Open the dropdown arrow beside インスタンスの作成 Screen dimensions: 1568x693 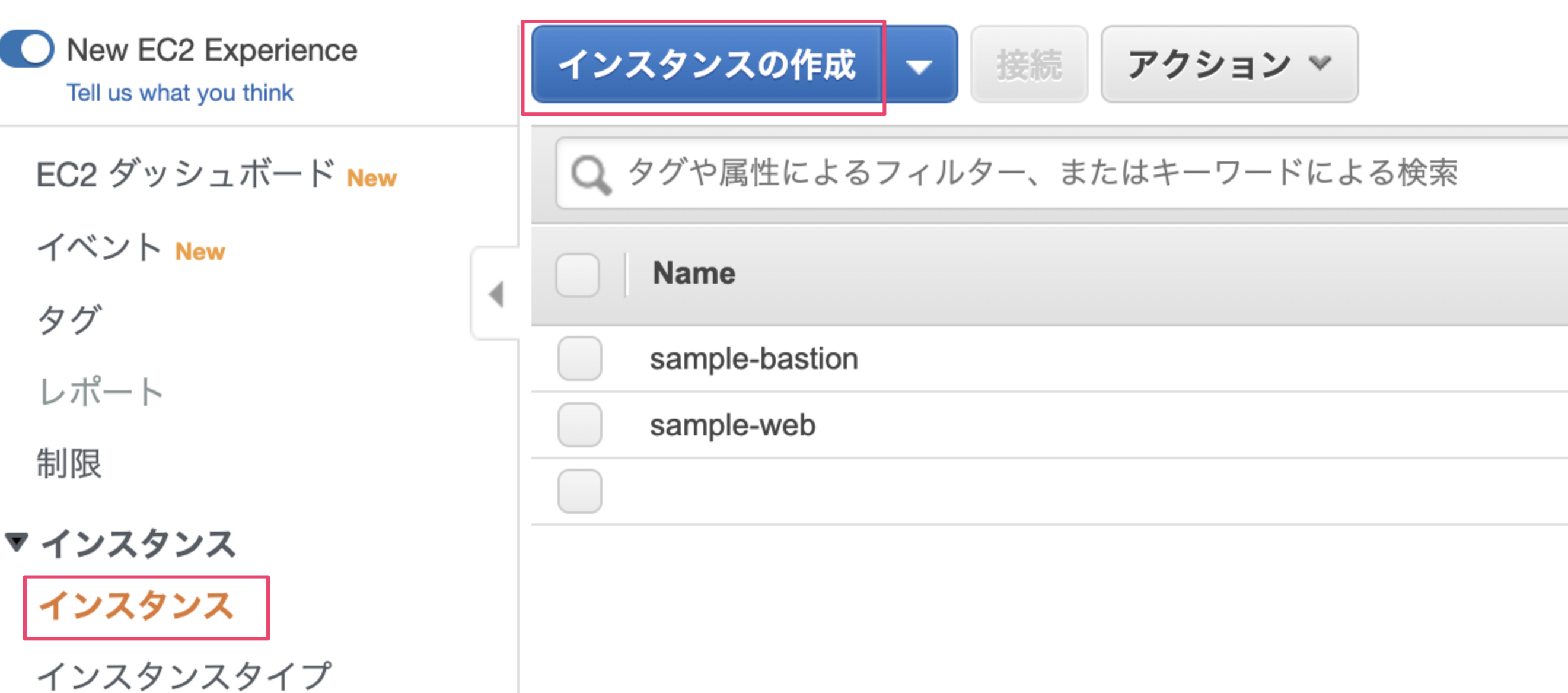pos(919,65)
